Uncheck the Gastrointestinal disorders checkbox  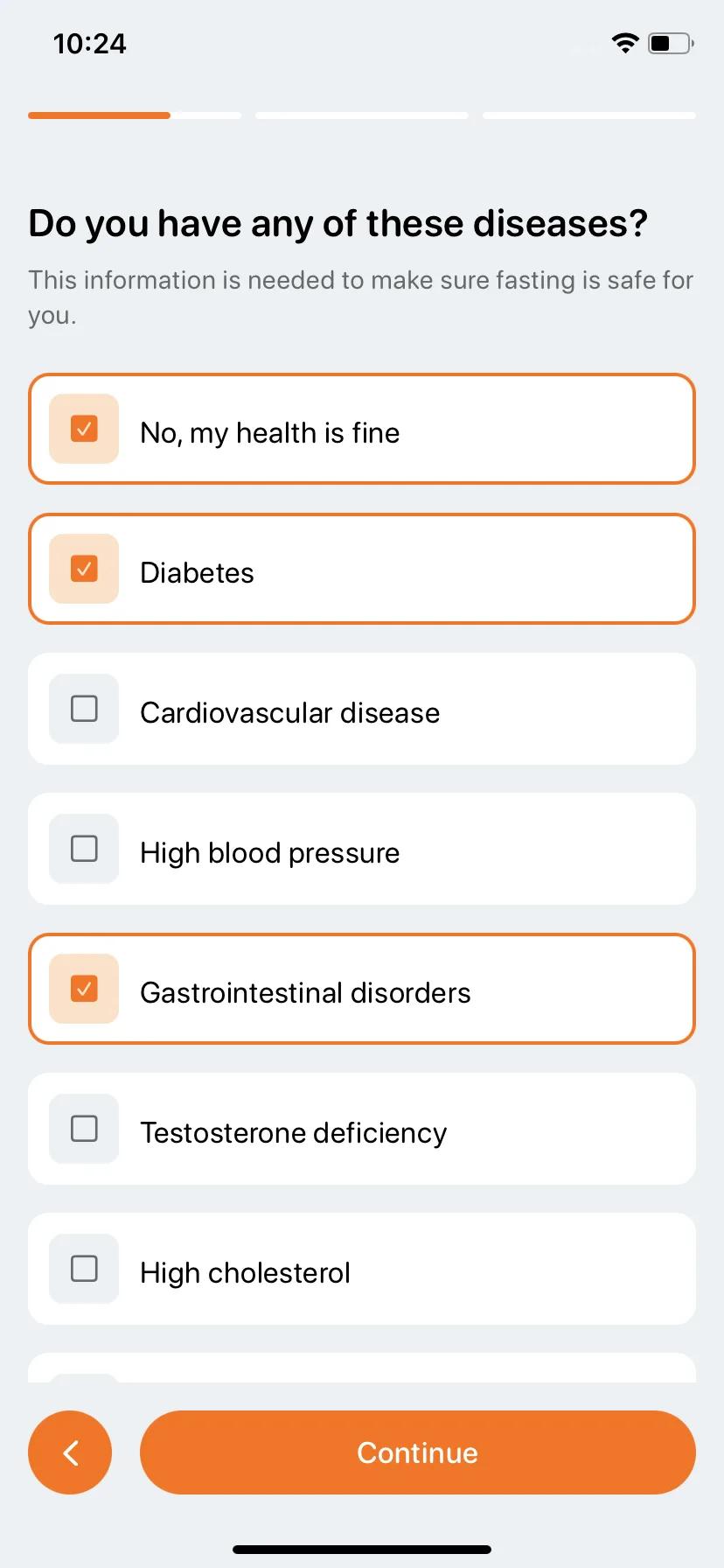(x=84, y=989)
